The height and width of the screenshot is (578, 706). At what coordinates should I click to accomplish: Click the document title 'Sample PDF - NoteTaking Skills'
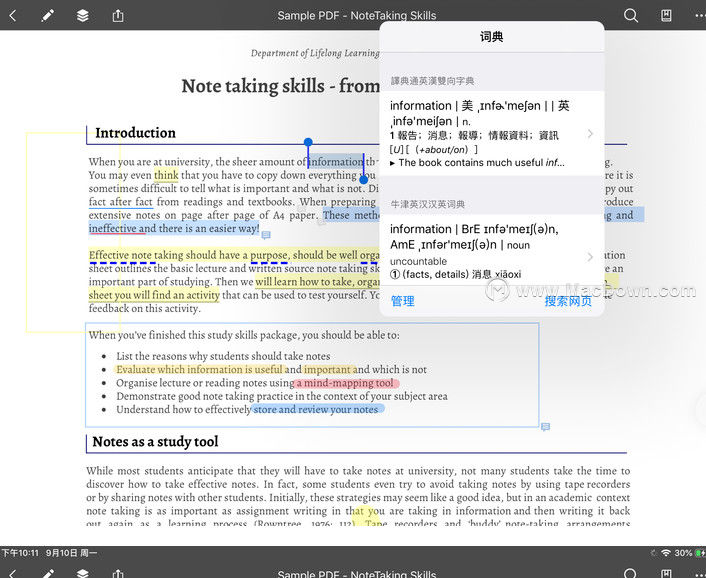coord(357,16)
